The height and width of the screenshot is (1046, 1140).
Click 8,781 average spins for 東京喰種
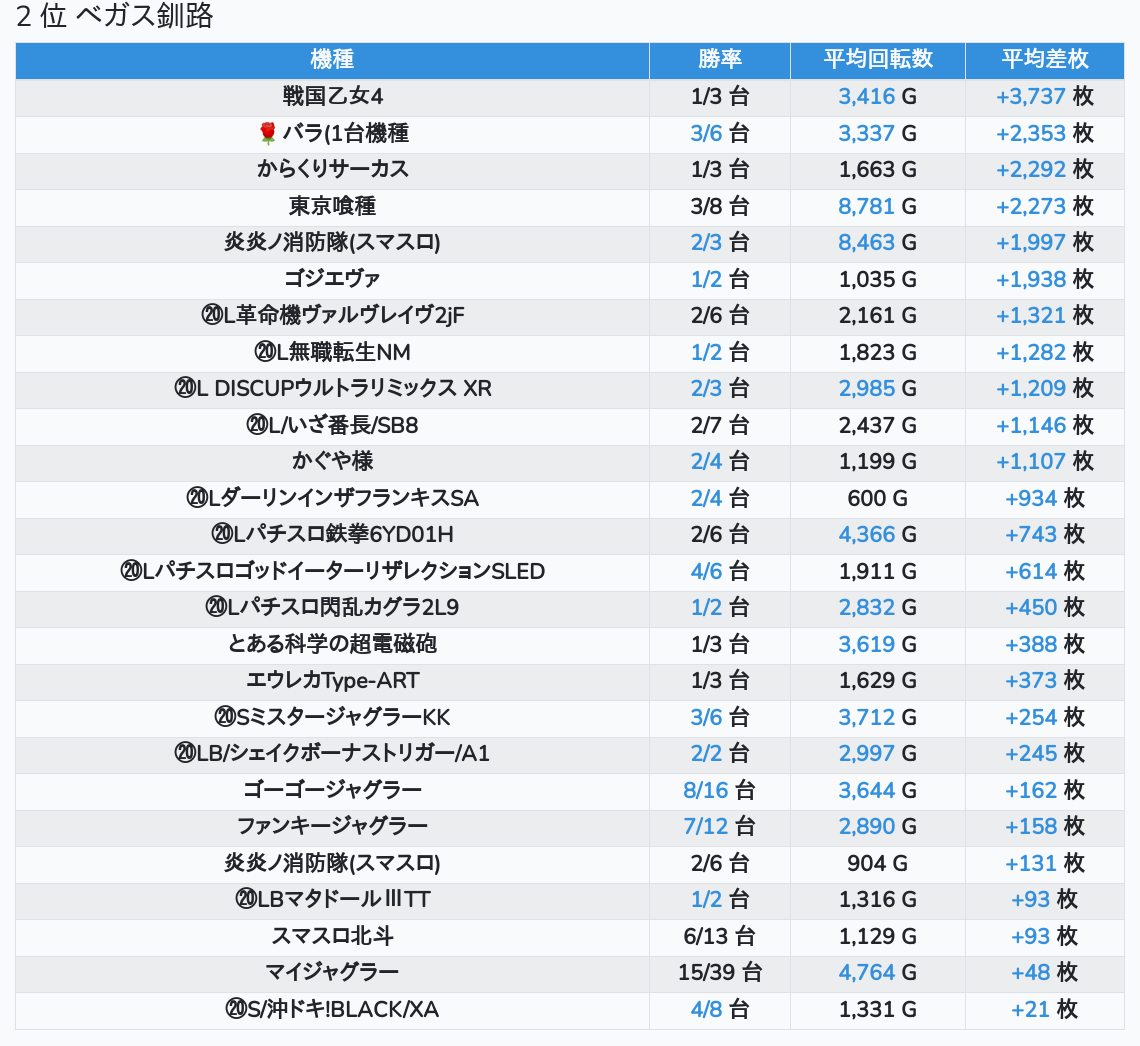tap(866, 206)
